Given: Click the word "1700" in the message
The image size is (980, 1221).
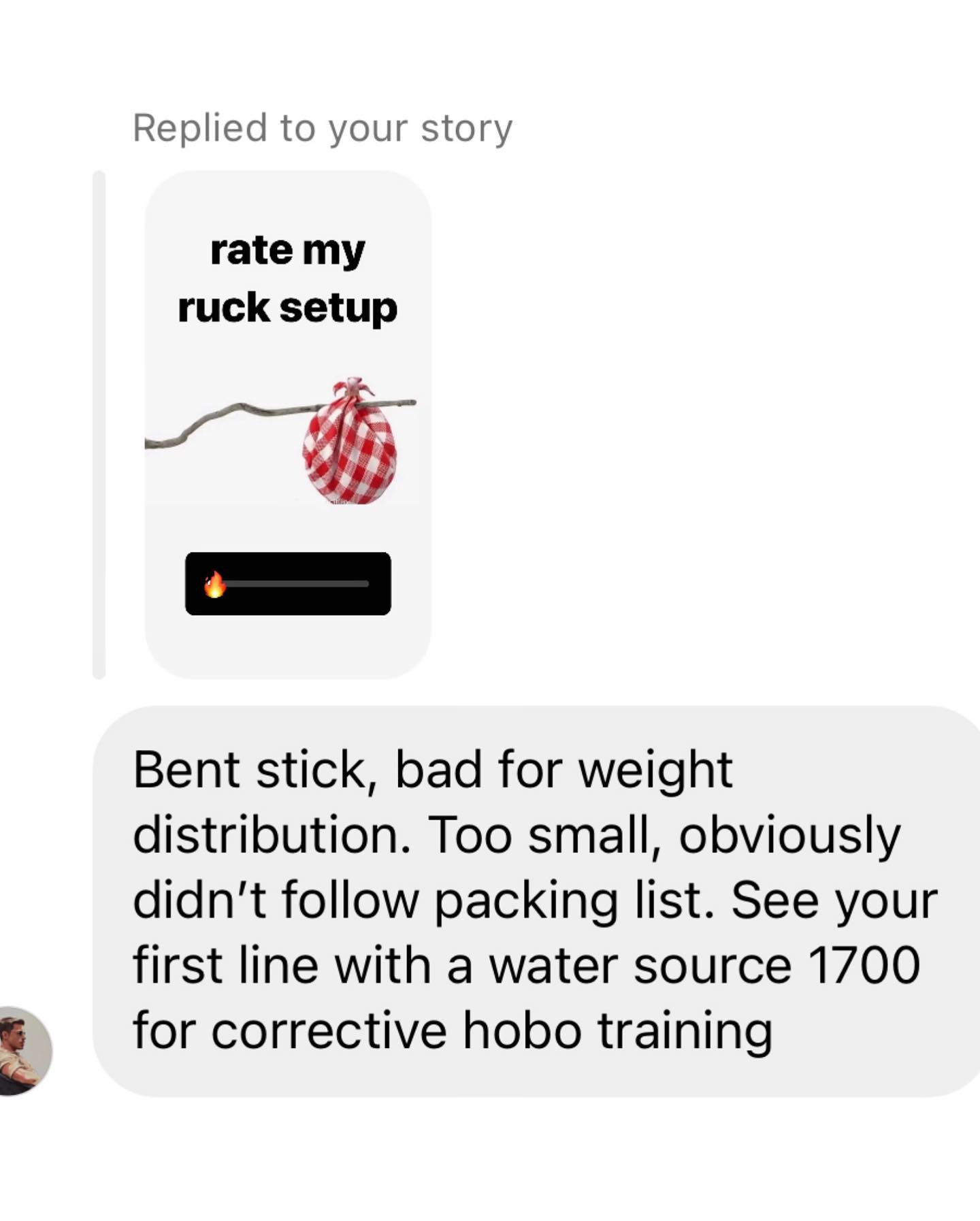Looking at the screenshot, I should [x=864, y=965].
